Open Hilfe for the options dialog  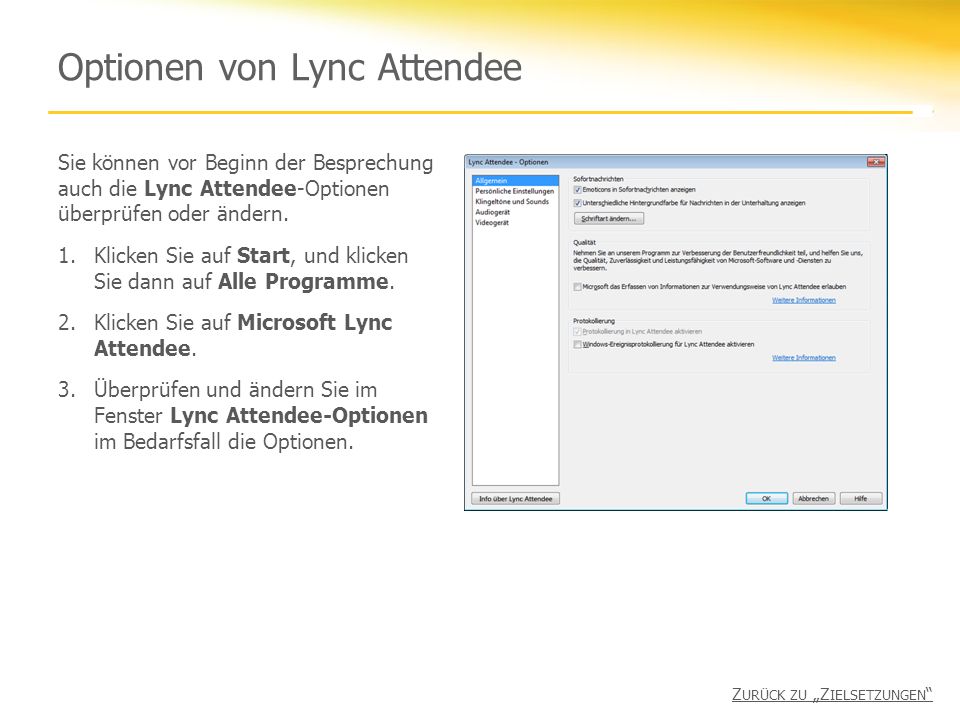[x=861, y=499]
